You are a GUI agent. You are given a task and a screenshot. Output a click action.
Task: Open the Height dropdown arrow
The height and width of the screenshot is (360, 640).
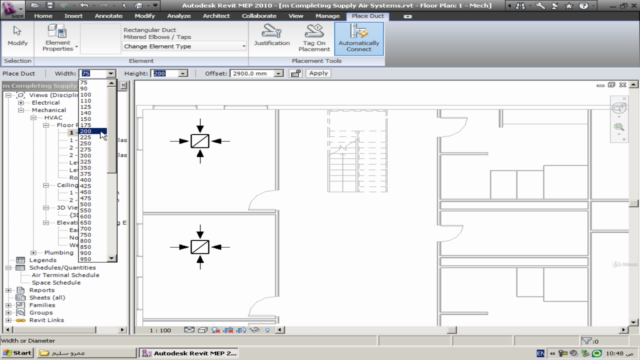(x=183, y=73)
